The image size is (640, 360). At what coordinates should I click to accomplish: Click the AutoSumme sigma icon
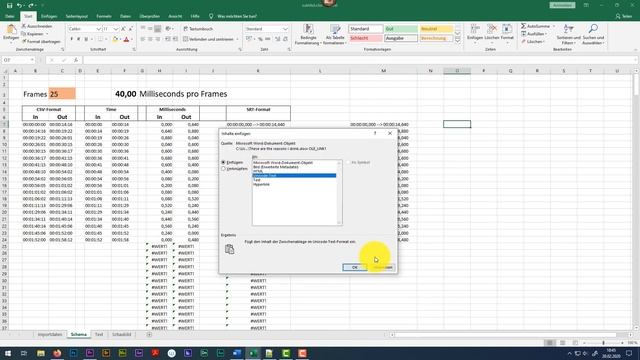[523, 26]
